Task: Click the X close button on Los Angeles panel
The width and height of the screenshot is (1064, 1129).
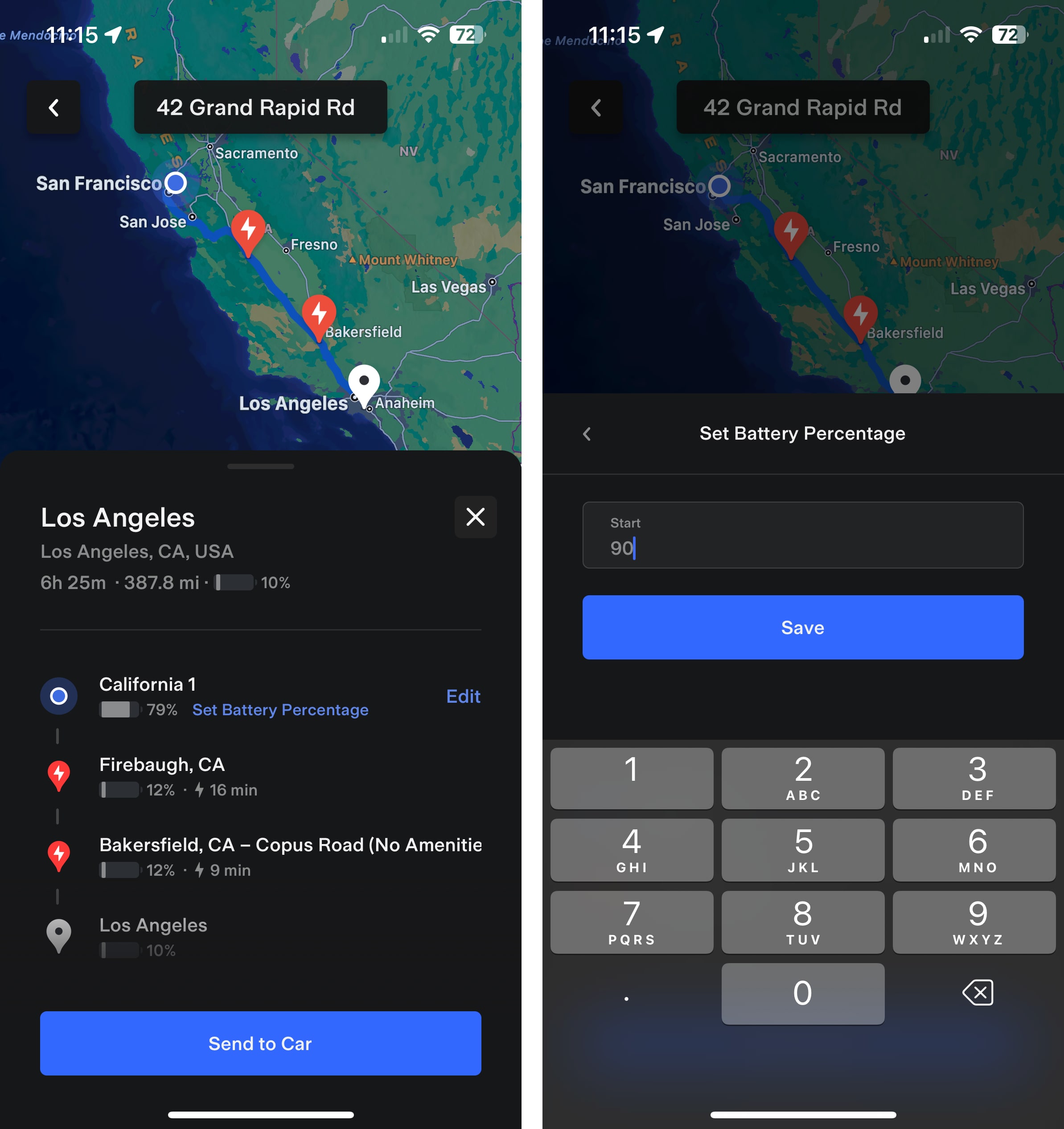Action: pos(476,516)
